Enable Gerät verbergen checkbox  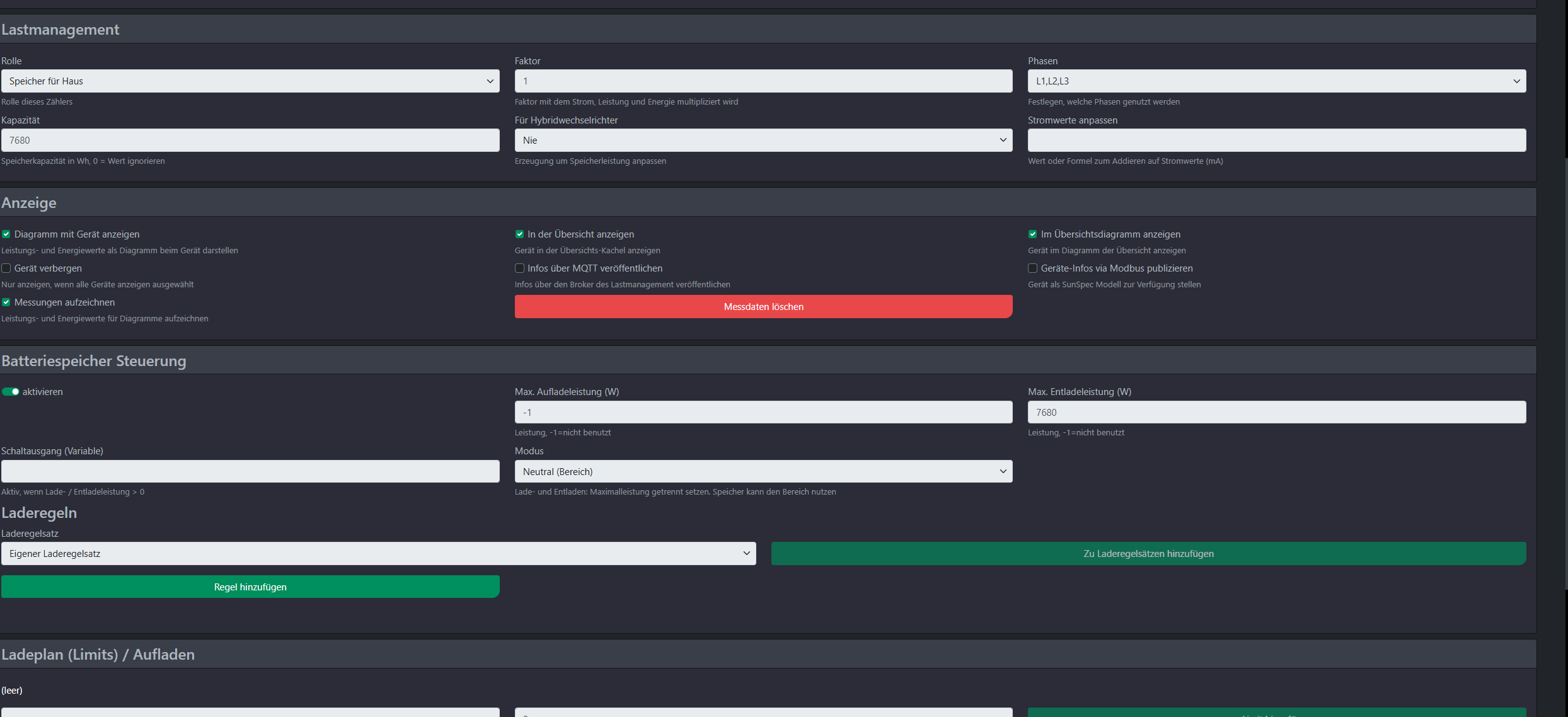[x=6, y=268]
